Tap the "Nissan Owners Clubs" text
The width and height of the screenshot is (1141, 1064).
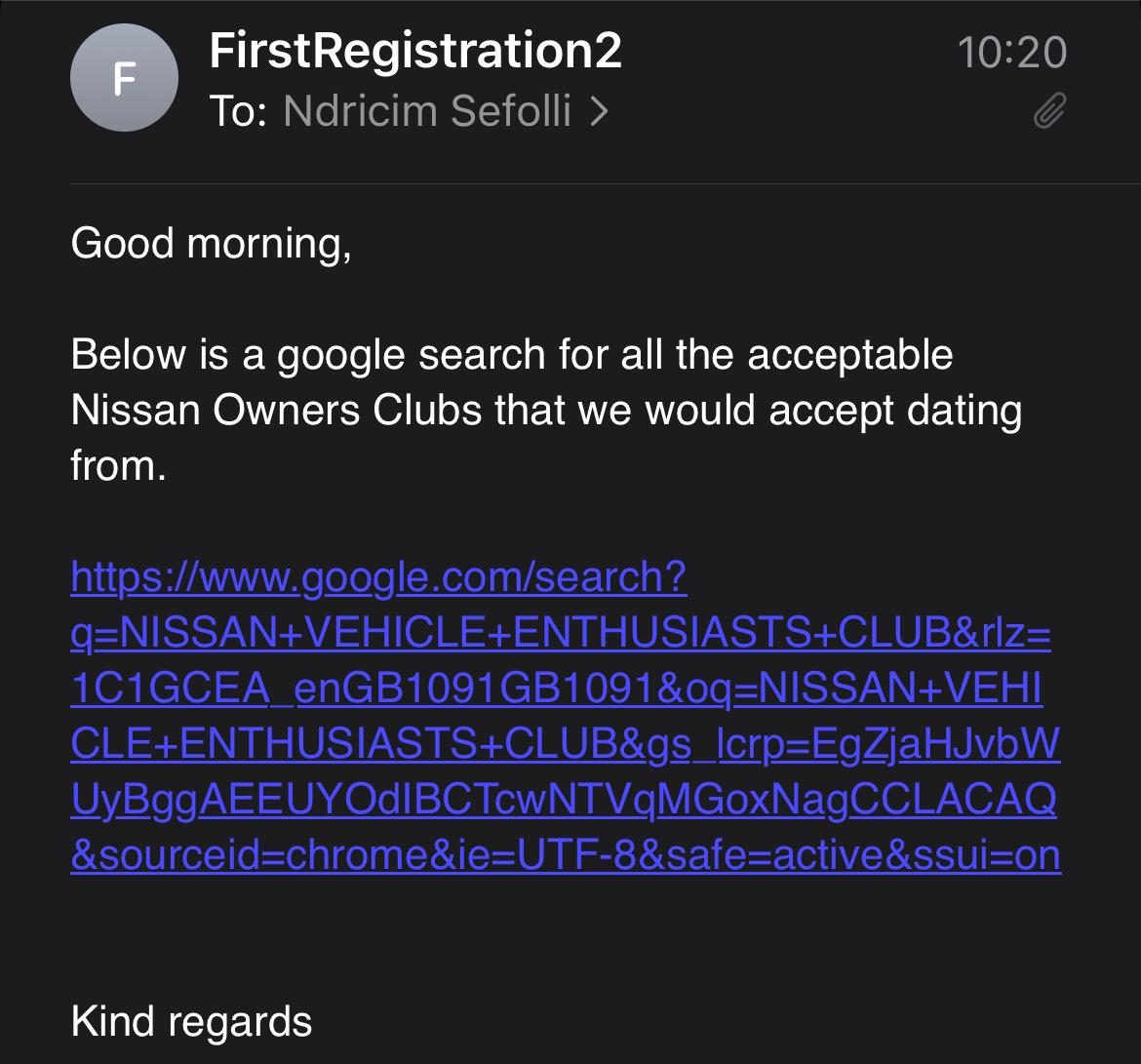click(x=276, y=410)
